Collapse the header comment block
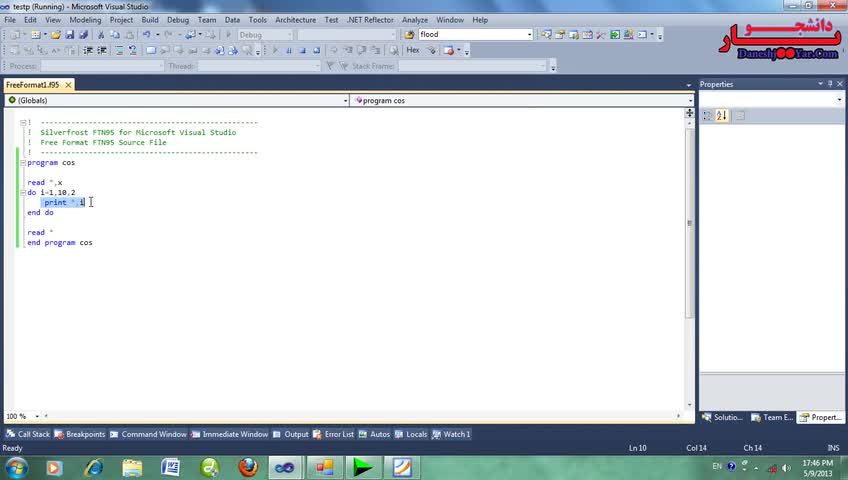This screenshot has width=848, height=480. pos(23,123)
